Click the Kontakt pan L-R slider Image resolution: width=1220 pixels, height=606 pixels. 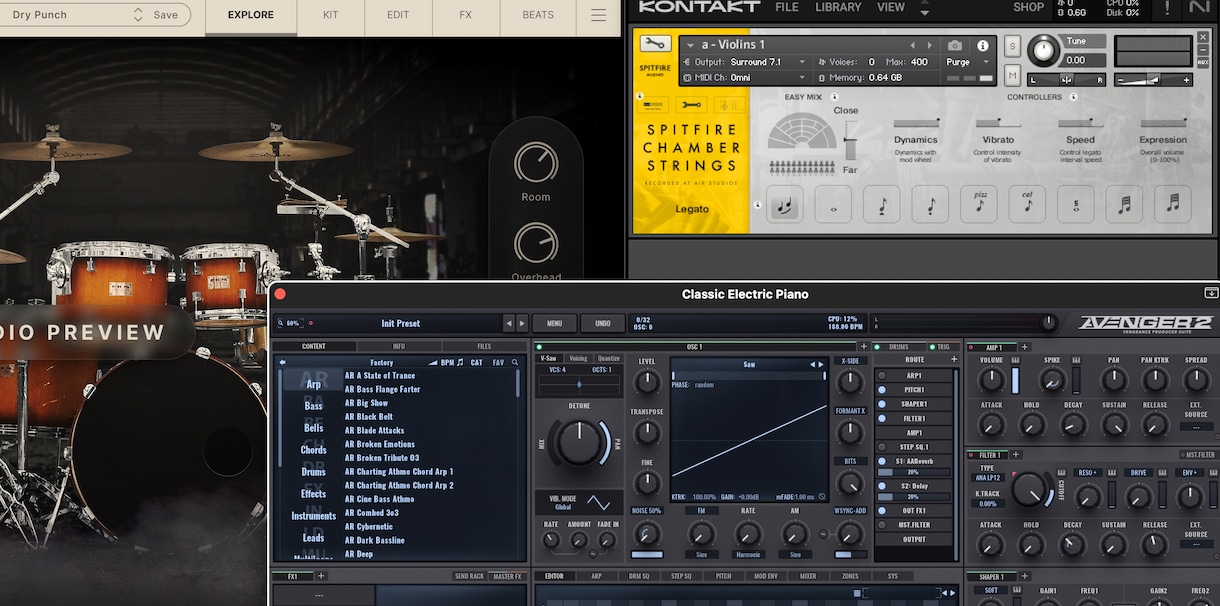click(1067, 79)
